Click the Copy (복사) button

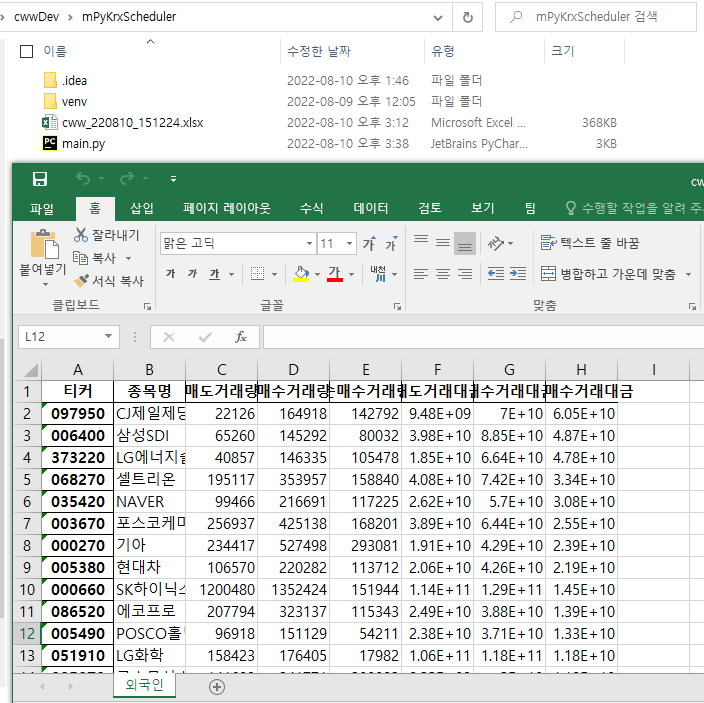point(95,258)
